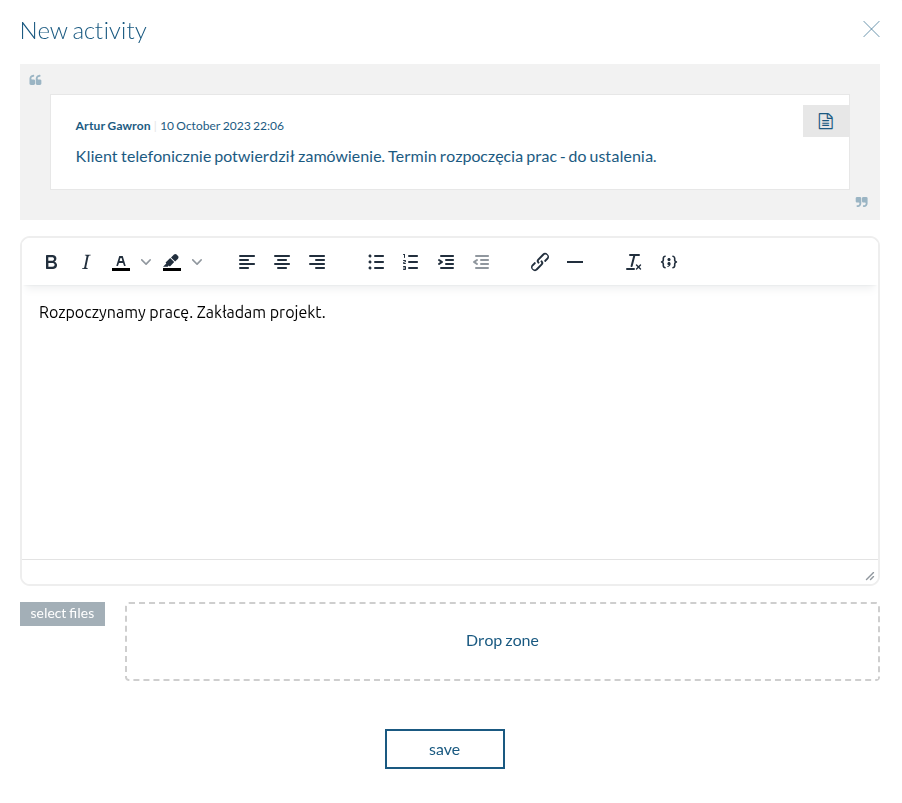Save the new activity
This screenshot has height=803, width=902.
[x=444, y=749]
